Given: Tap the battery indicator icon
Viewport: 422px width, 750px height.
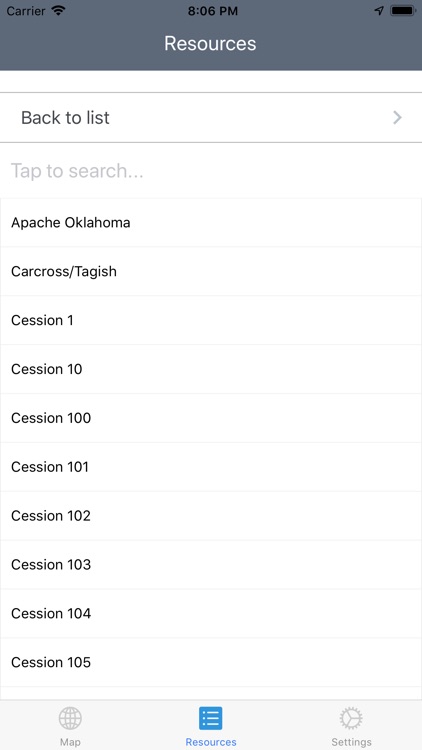Looking at the screenshot, I should (x=403, y=11).
